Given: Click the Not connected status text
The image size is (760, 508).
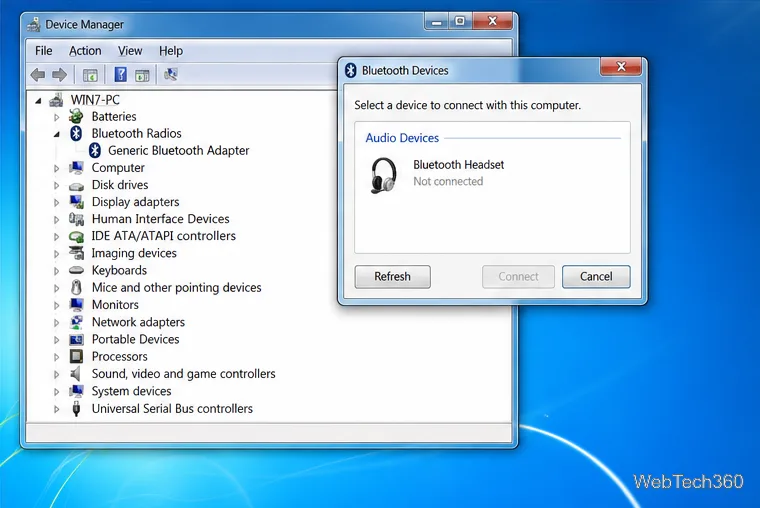Looking at the screenshot, I should 448,181.
